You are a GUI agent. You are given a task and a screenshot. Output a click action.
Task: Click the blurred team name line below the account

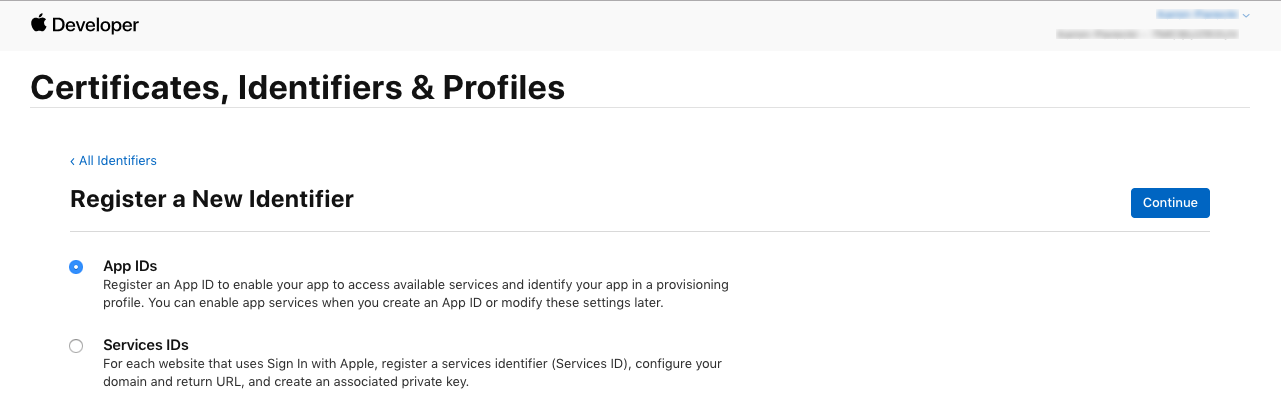pyautogui.click(x=1147, y=33)
